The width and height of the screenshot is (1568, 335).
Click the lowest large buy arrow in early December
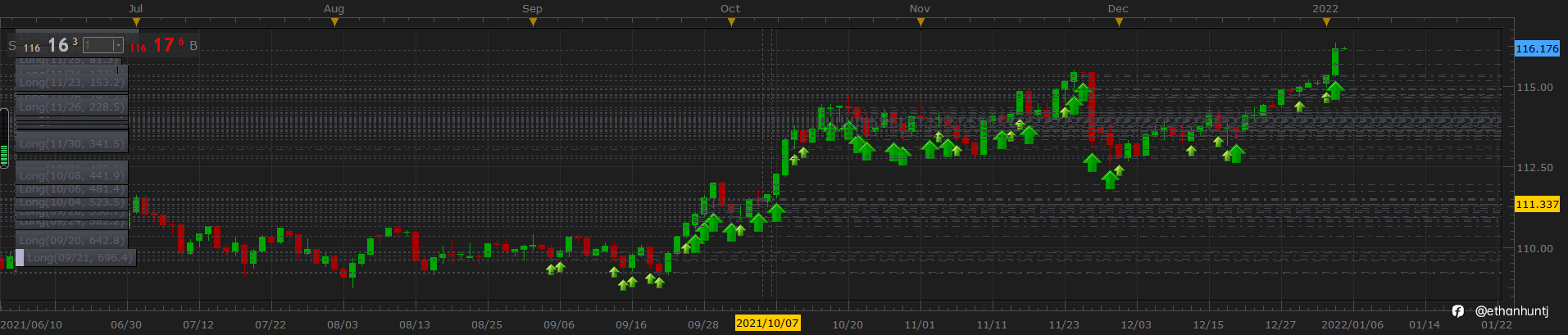pyautogui.click(x=1110, y=179)
